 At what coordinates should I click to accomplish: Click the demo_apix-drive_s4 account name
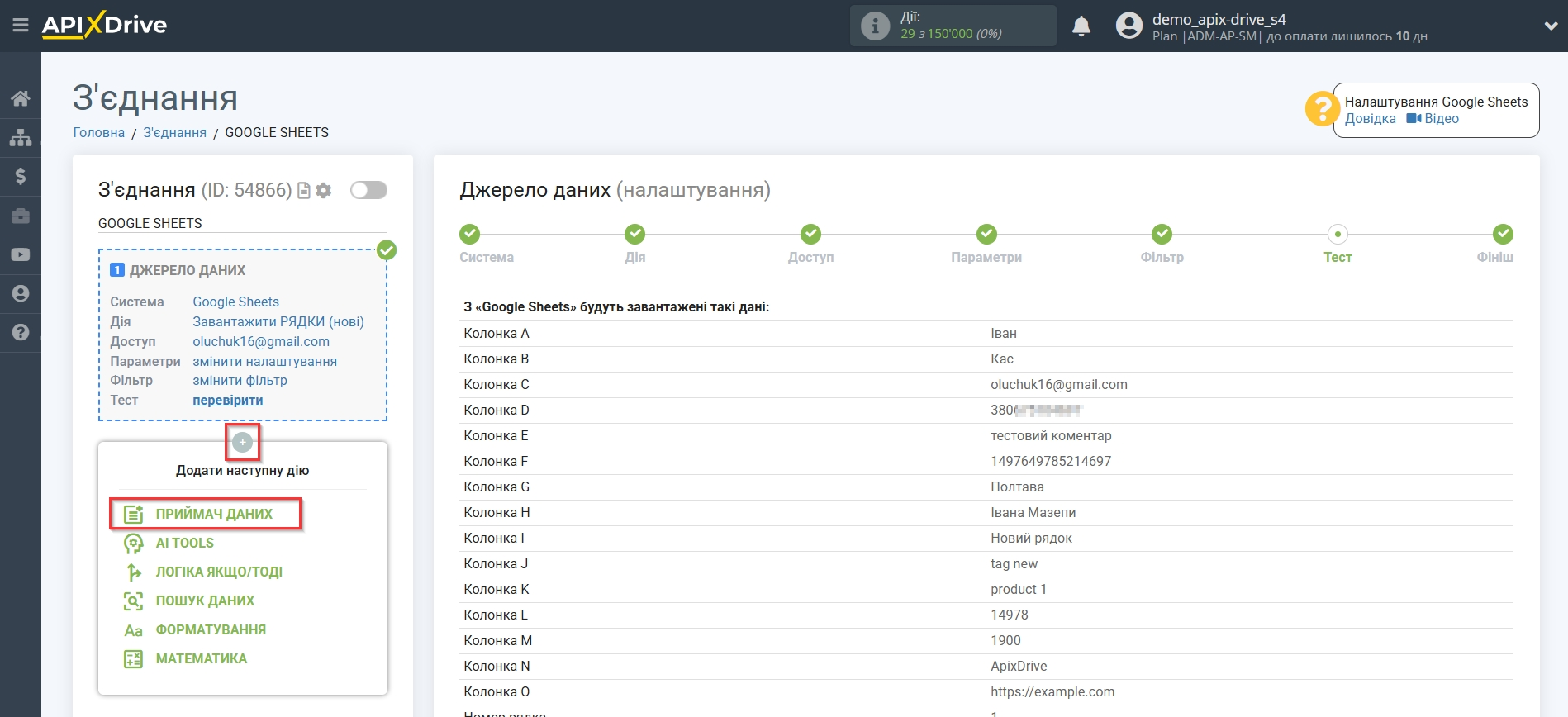click(x=1219, y=19)
